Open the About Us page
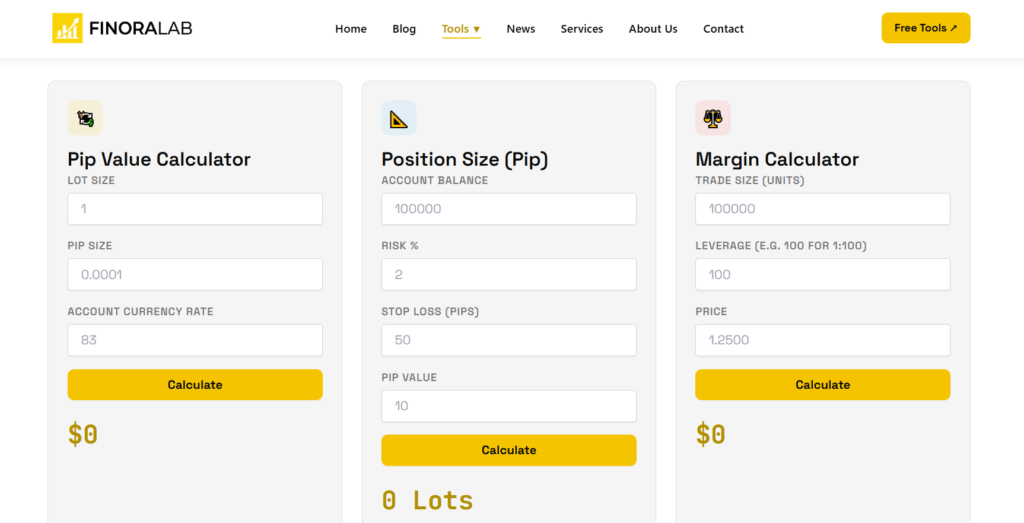Viewport: 1024px width, 523px height. coord(653,29)
